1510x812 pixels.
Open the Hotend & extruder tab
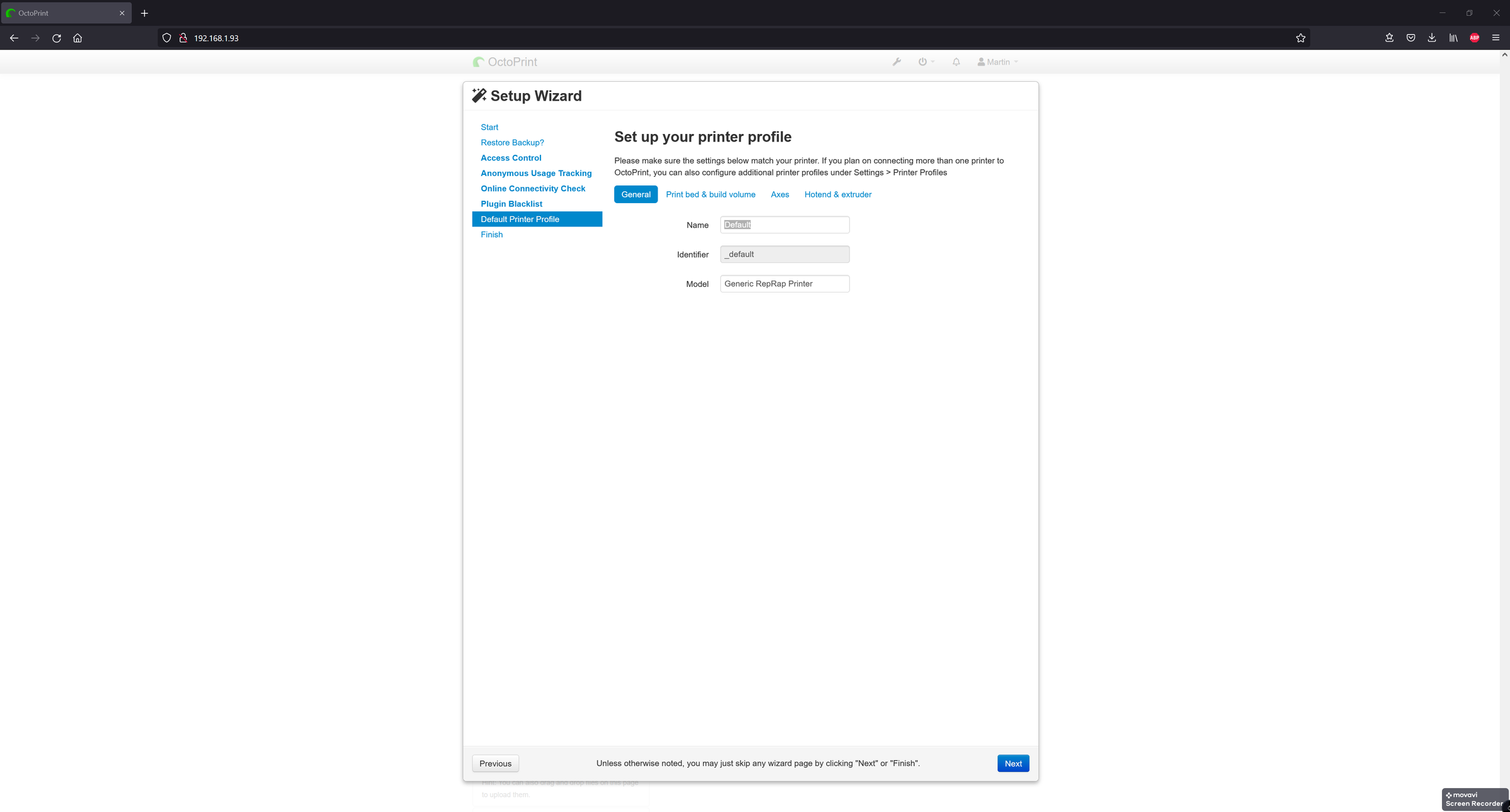837,194
